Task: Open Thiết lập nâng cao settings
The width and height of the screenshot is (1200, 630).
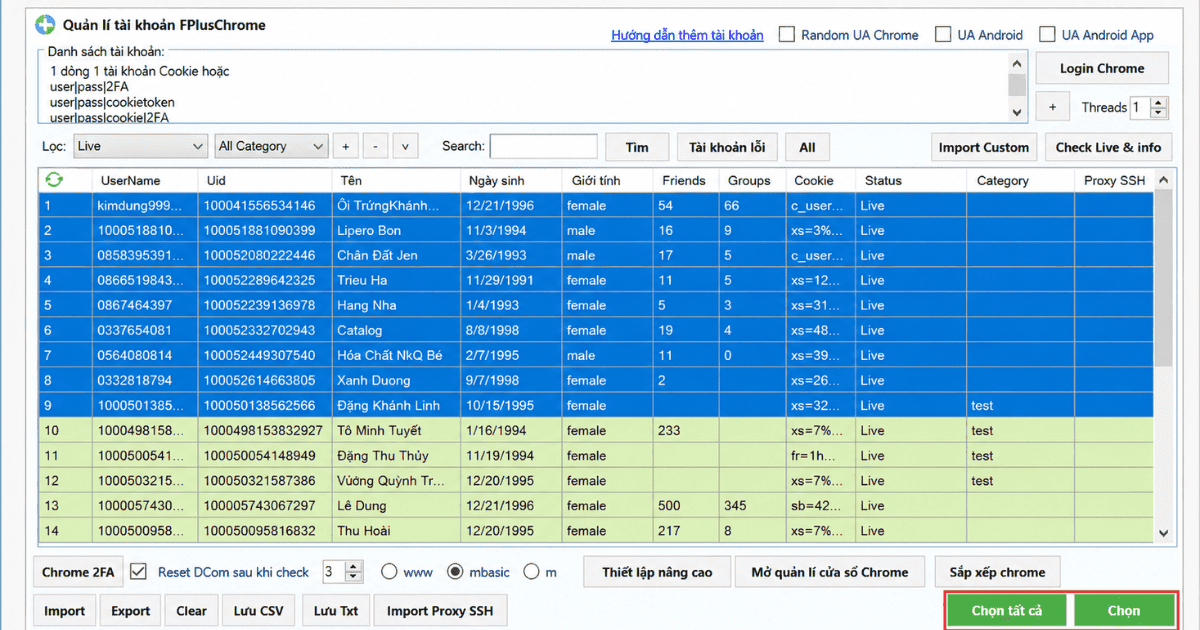Action: click(x=657, y=572)
